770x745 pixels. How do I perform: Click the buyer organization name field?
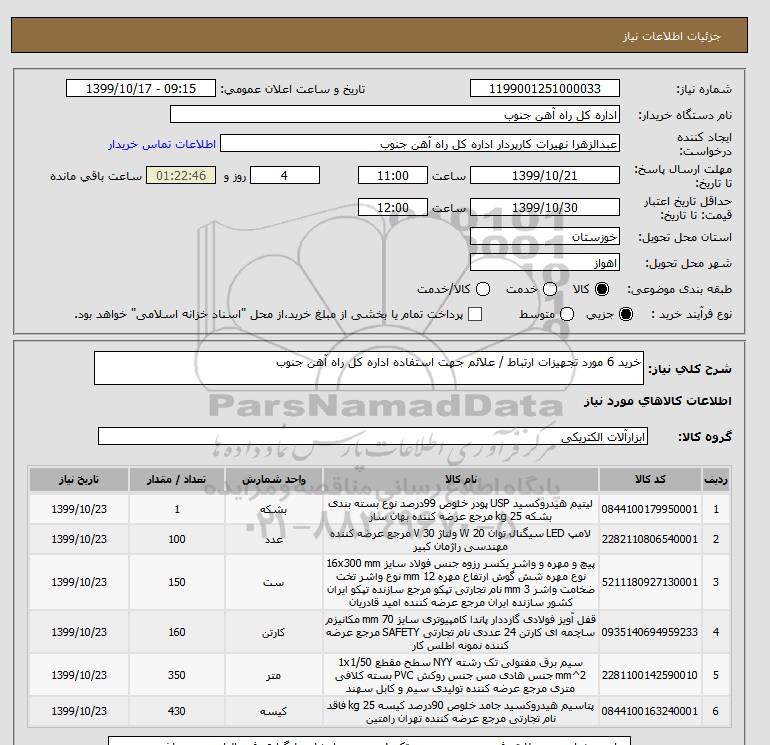coord(395,114)
